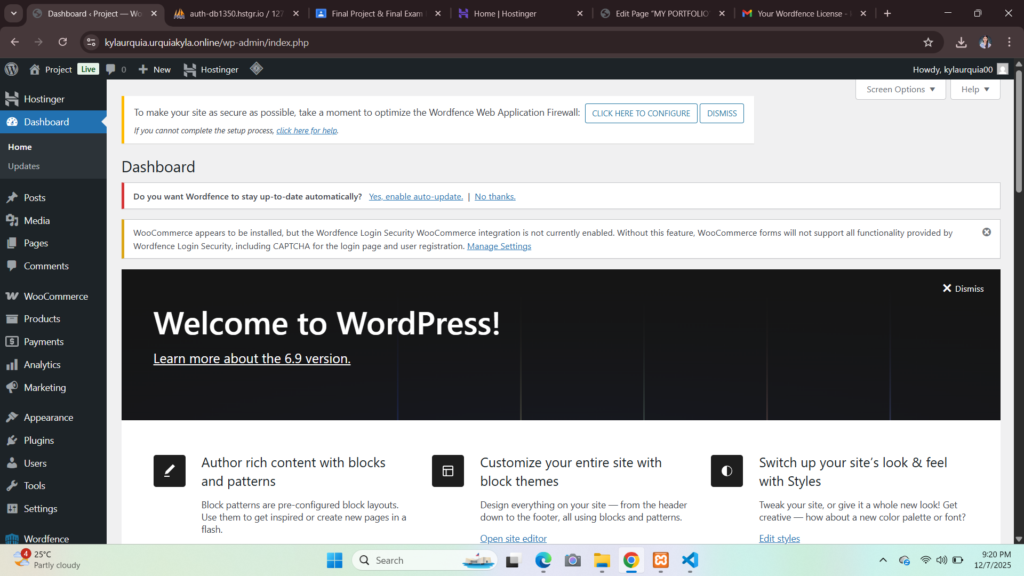Click the CLICK HERE TO CONFIGURE button
1024x576 pixels.
coord(641,113)
